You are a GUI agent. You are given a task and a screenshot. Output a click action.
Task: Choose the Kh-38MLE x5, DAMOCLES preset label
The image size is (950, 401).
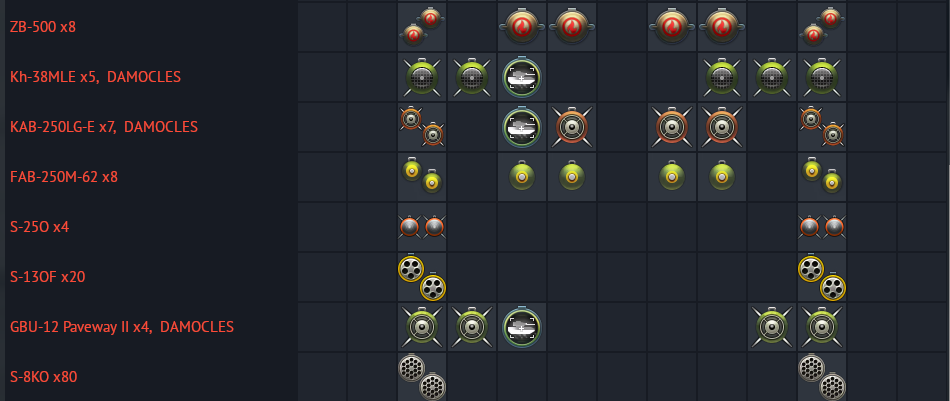(x=95, y=78)
